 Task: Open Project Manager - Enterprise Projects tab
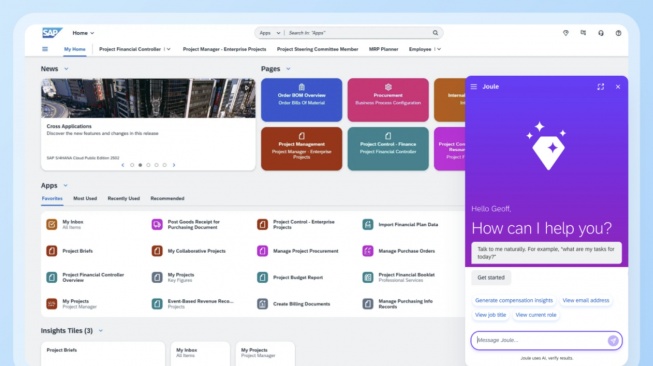tap(224, 49)
